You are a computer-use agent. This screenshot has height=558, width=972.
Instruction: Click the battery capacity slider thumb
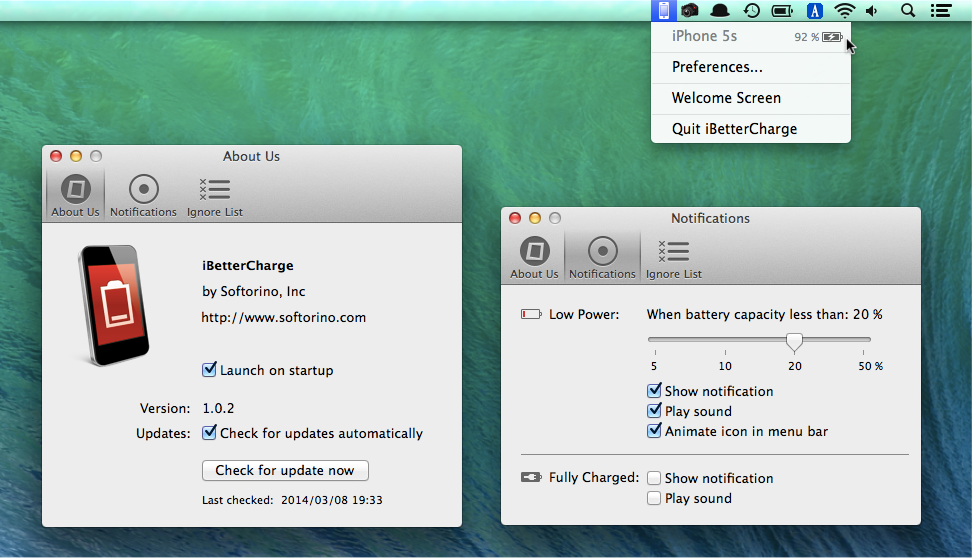pyautogui.click(x=794, y=342)
